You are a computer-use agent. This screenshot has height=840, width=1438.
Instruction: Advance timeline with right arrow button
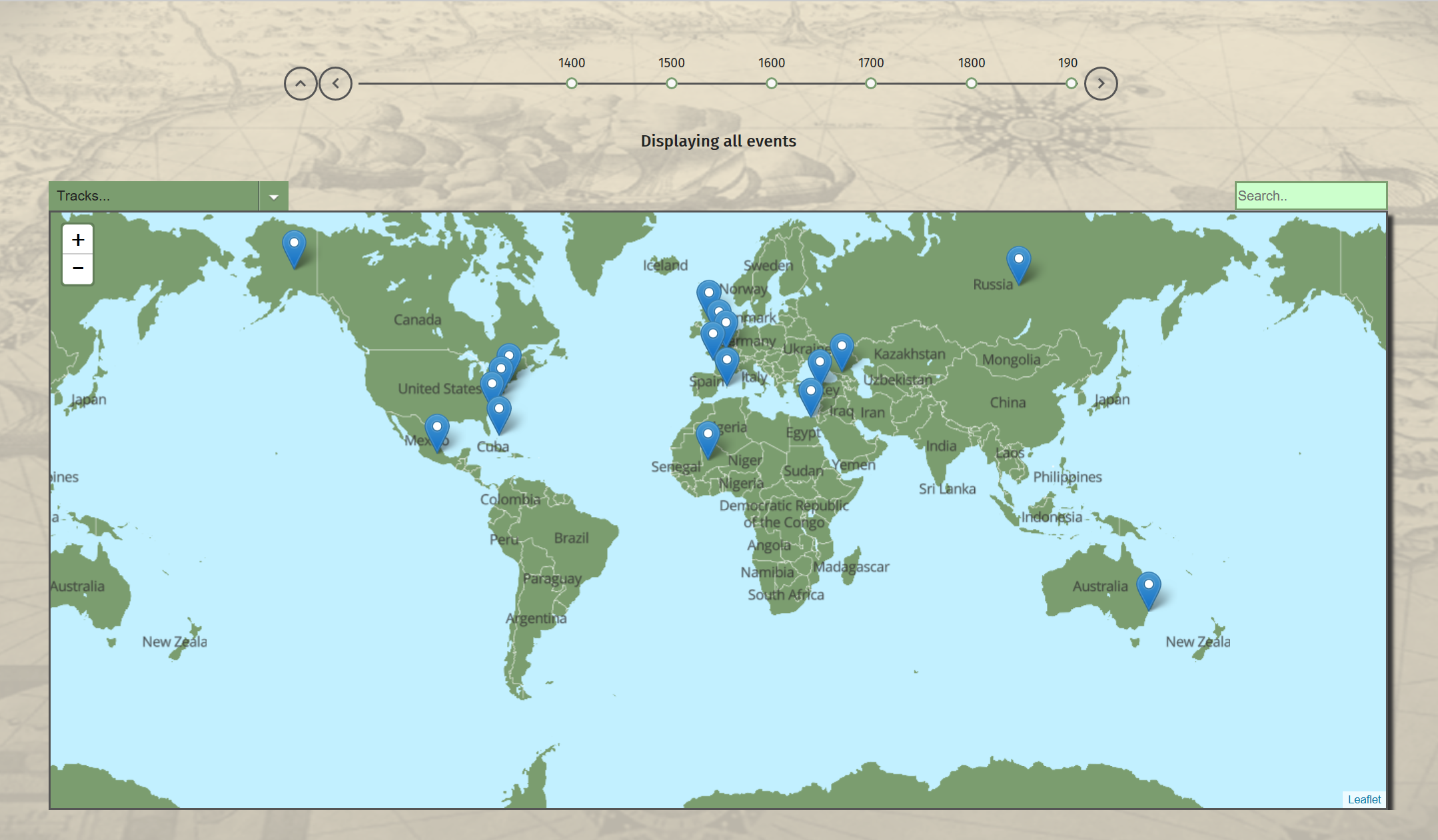[x=1101, y=84]
